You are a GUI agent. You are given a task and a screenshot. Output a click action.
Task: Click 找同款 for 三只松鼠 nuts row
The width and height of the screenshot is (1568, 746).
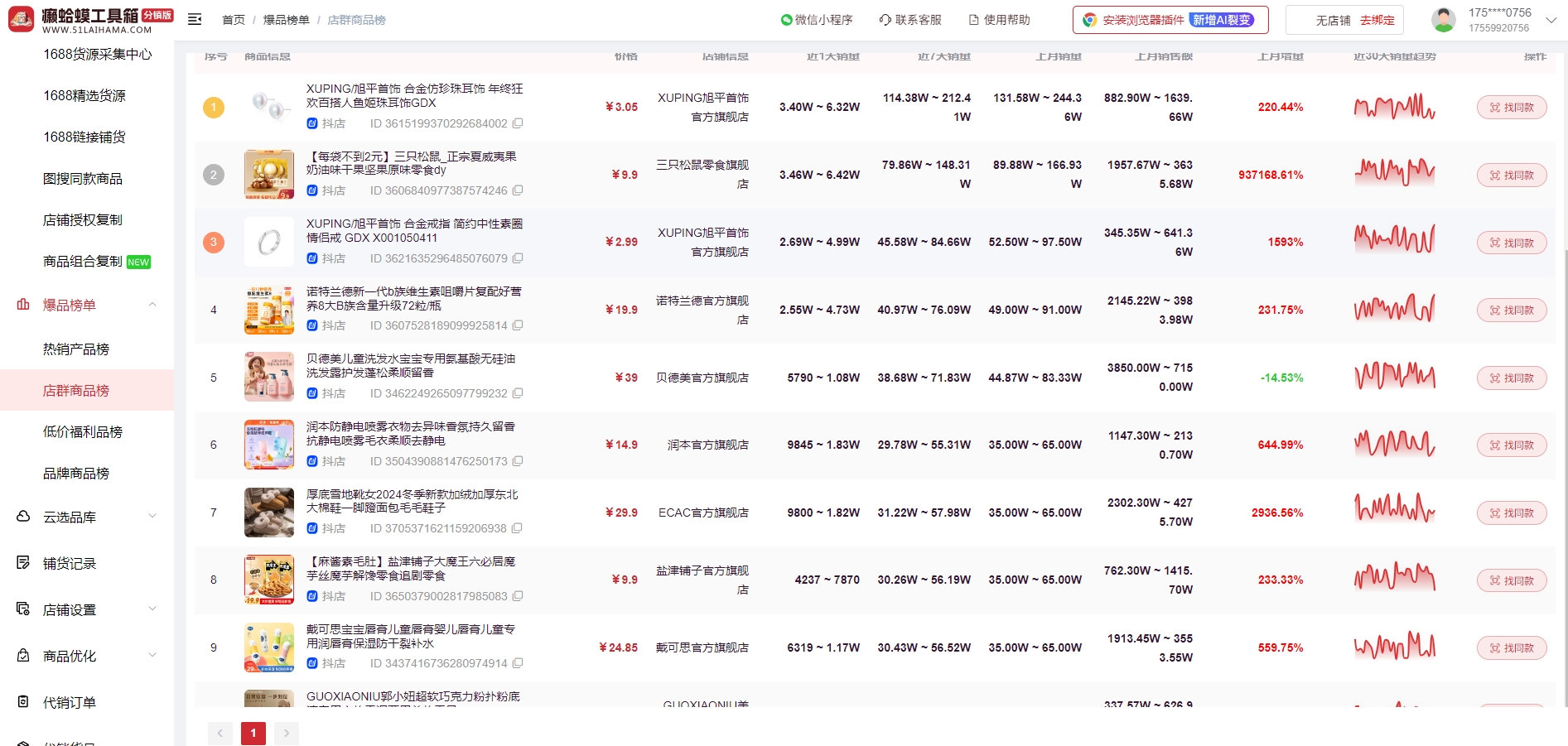pyautogui.click(x=1512, y=175)
